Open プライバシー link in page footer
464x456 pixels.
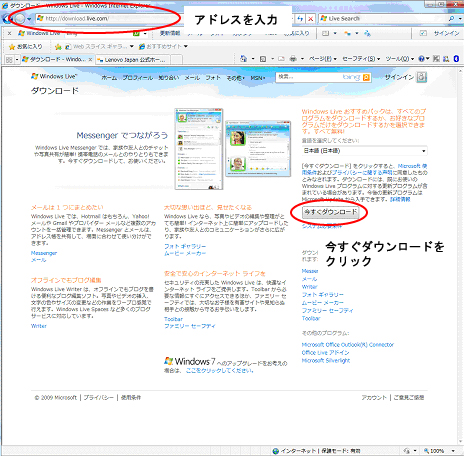pos(98,397)
